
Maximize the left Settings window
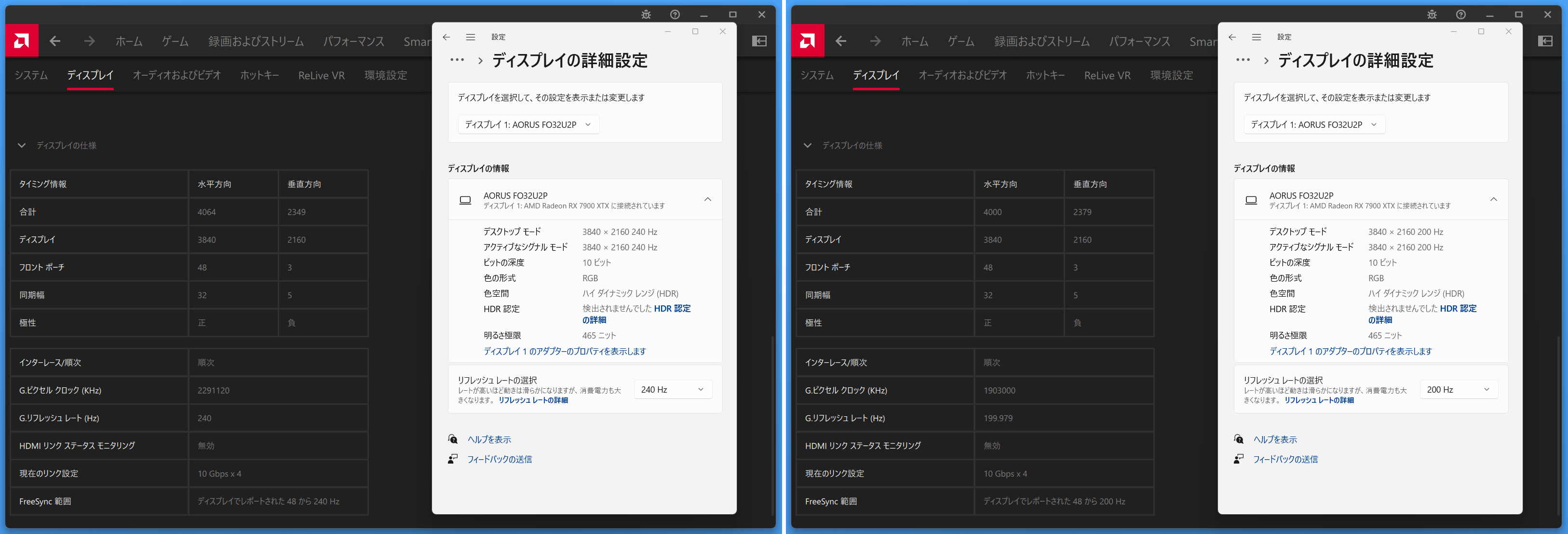click(694, 32)
